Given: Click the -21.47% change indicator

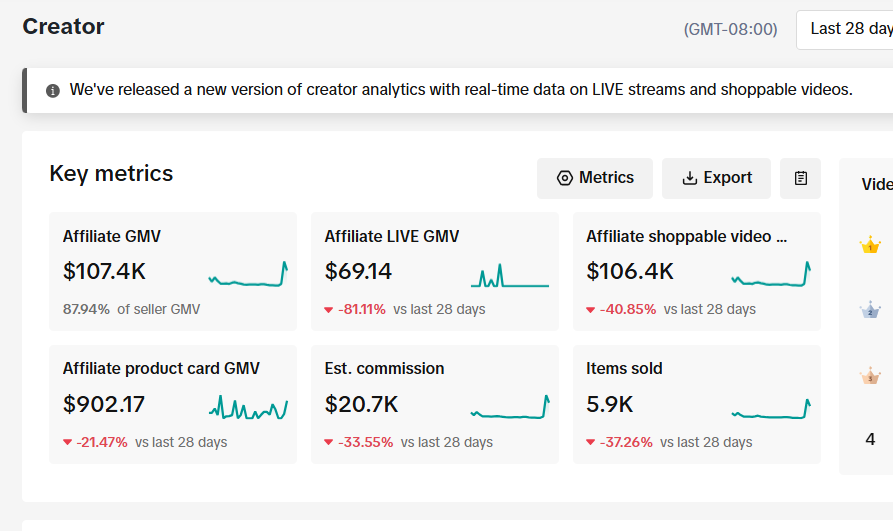Looking at the screenshot, I should (x=95, y=442).
